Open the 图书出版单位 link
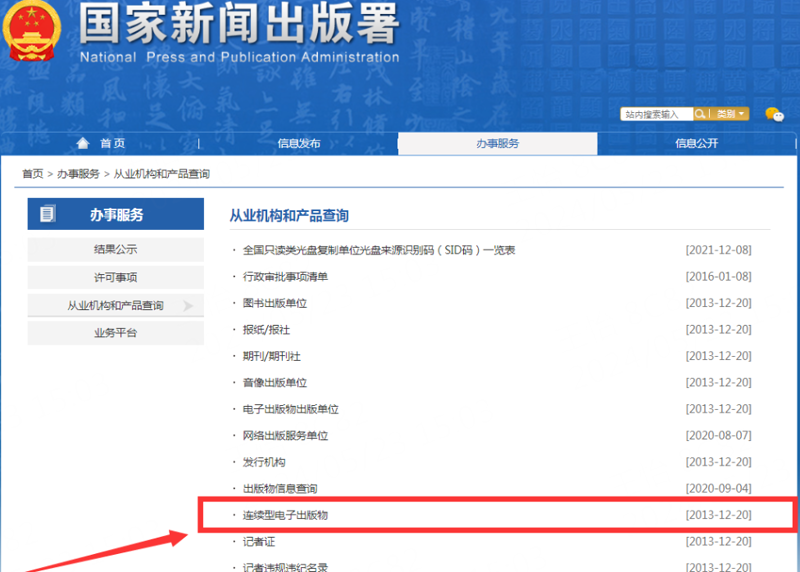The width and height of the screenshot is (800, 572). click(274, 304)
